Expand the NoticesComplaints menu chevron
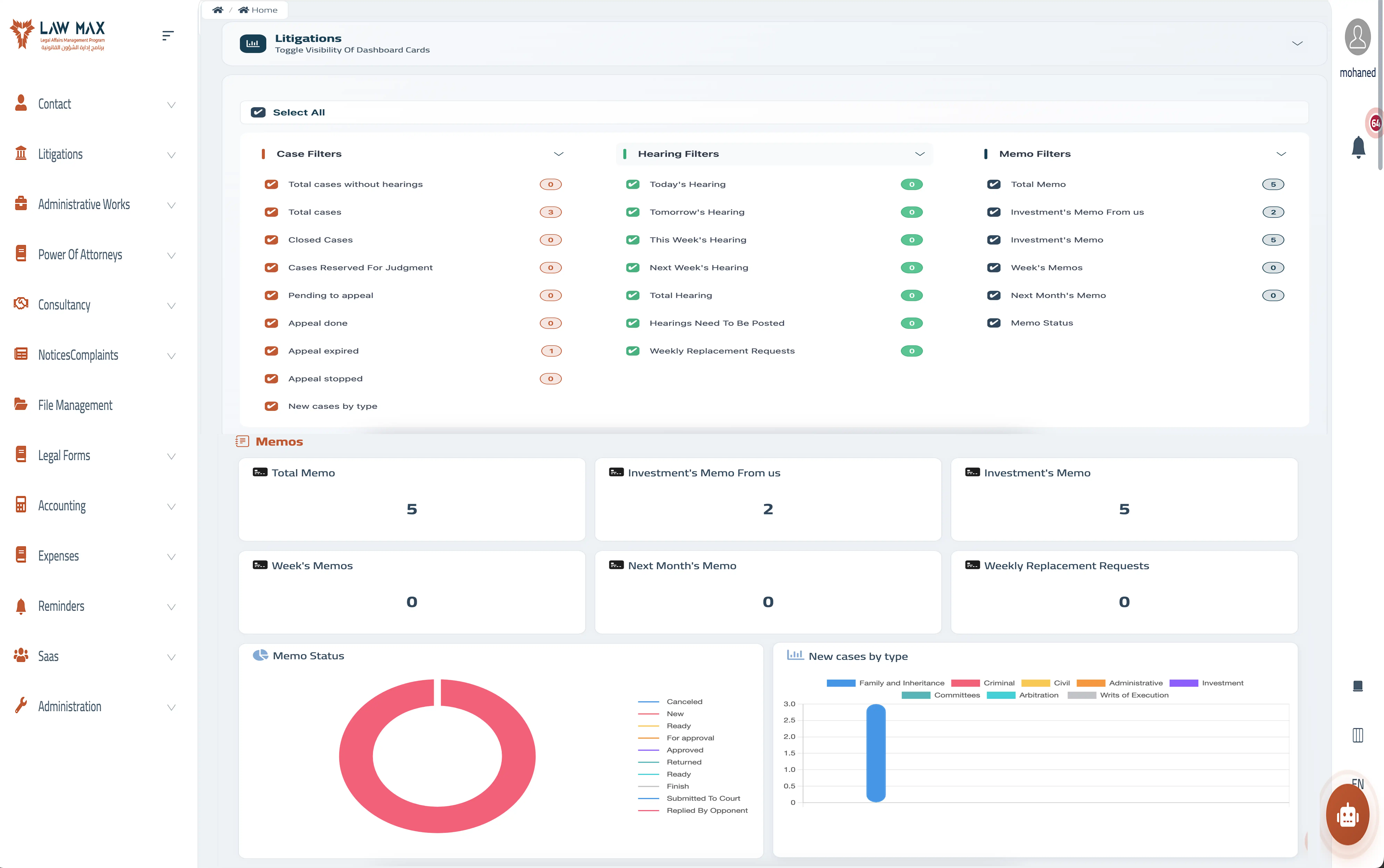Image resolution: width=1384 pixels, height=868 pixels. tap(171, 356)
